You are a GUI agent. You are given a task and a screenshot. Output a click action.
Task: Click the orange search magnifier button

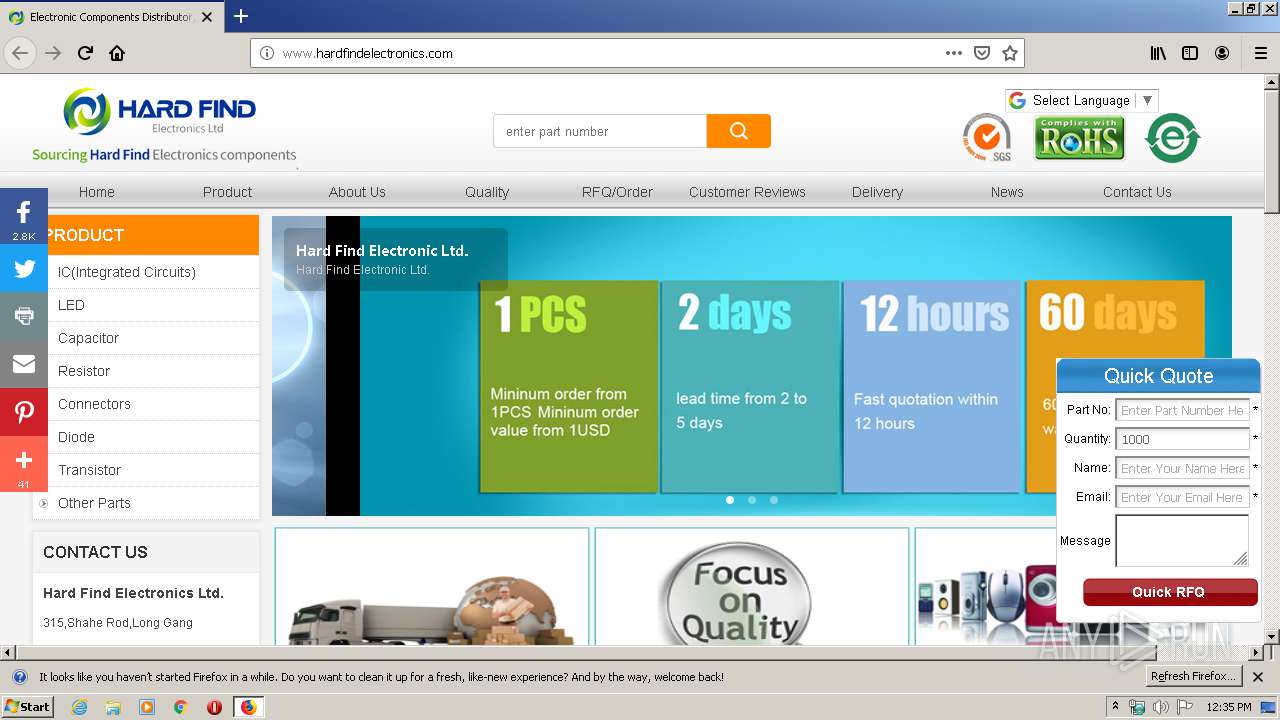[738, 131]
